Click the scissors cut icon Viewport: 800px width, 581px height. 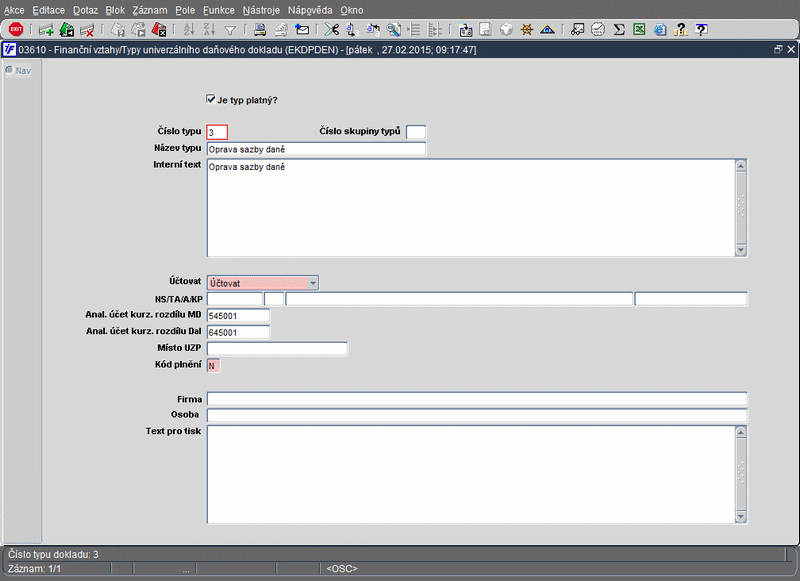[x=332, y=30]
